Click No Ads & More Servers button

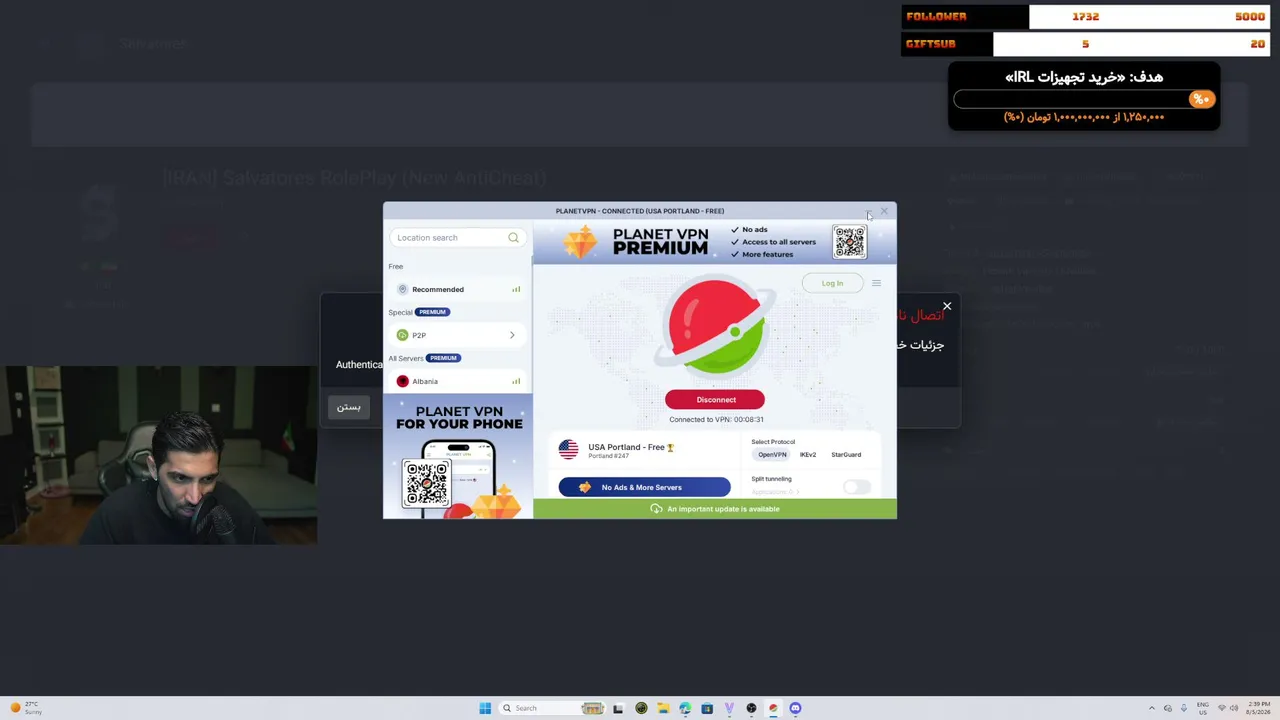click(x=644, y=487)
